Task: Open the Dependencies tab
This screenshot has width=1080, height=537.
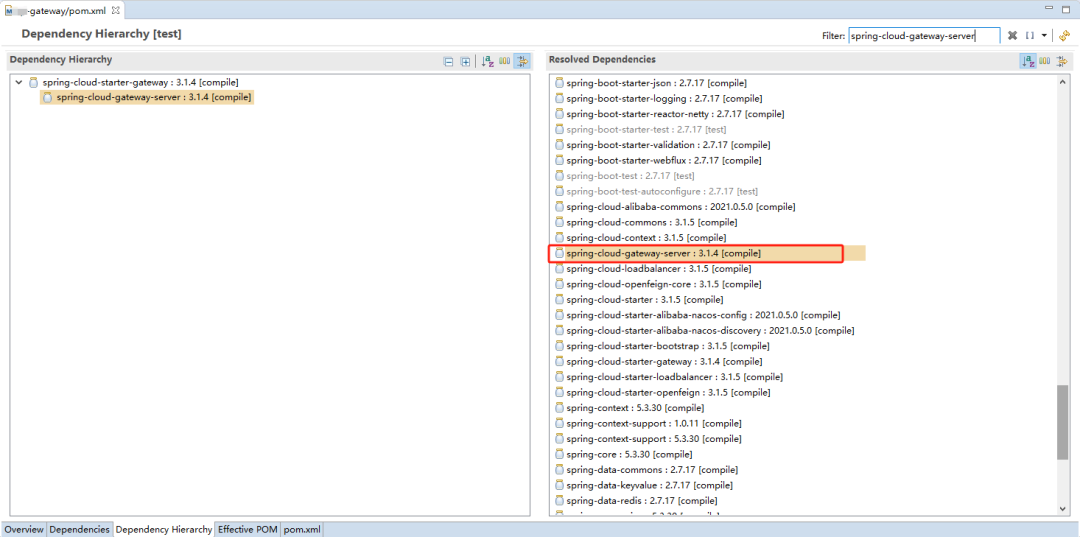Action: (79, 529)
